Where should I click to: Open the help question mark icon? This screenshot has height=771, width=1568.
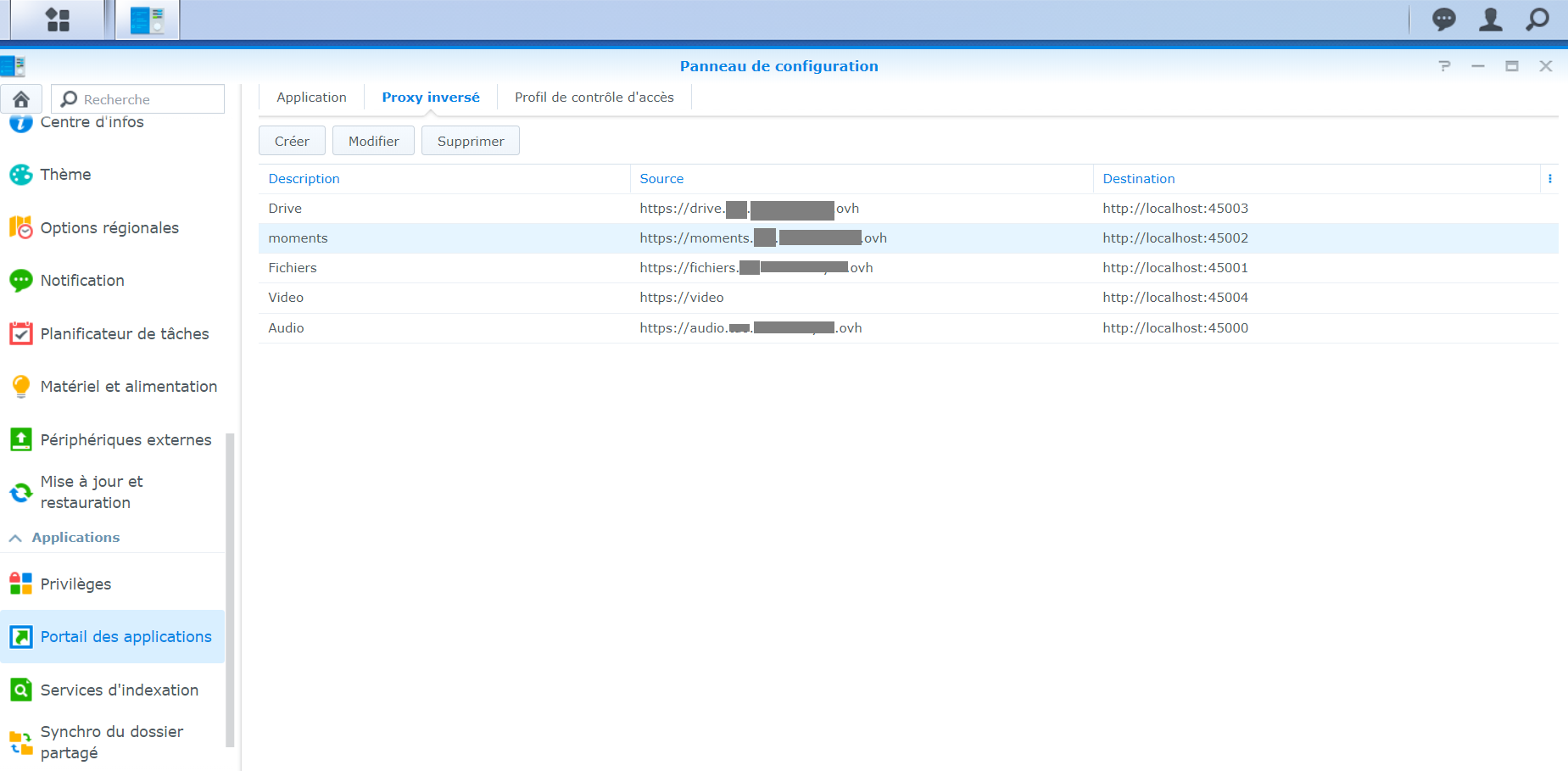(x=1444, y=66)
